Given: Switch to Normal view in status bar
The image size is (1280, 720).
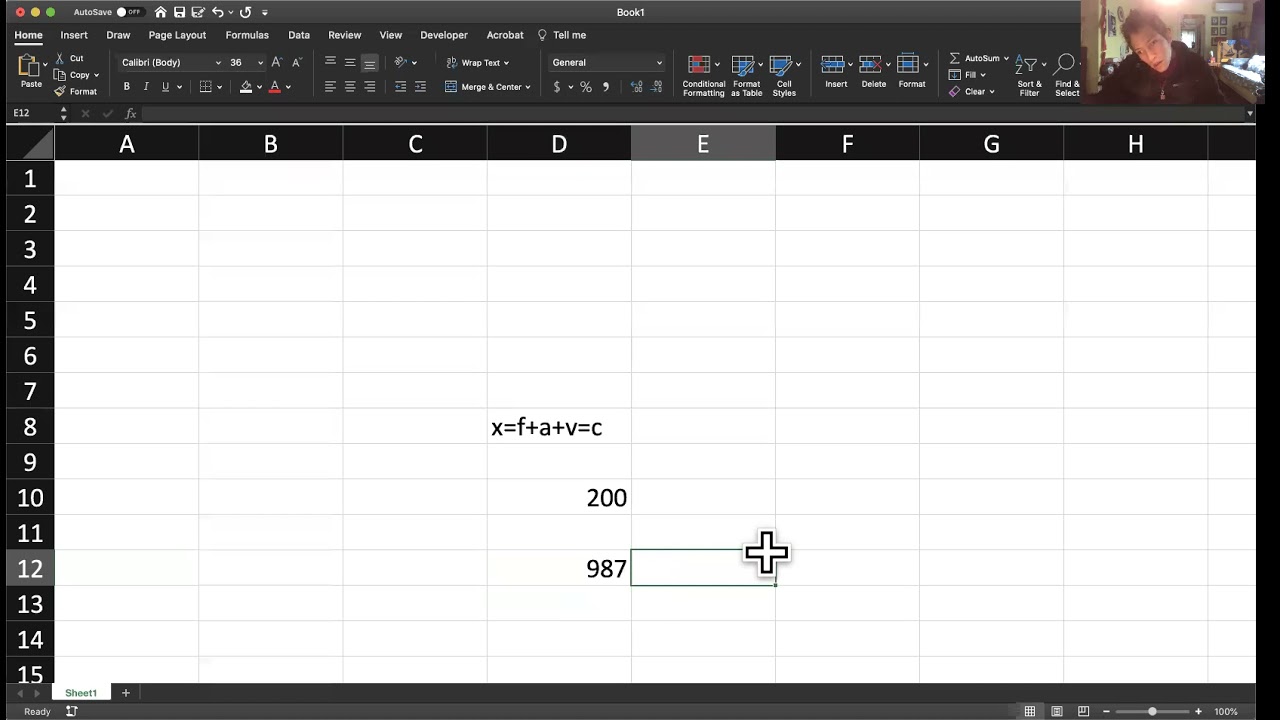Looking at the screenshot, I should [1029, 711].
